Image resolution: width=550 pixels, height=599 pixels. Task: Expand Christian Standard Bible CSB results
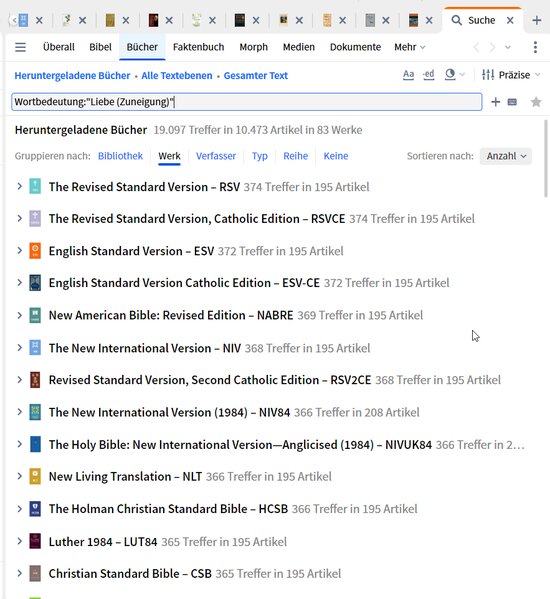[x=19, y=573]
